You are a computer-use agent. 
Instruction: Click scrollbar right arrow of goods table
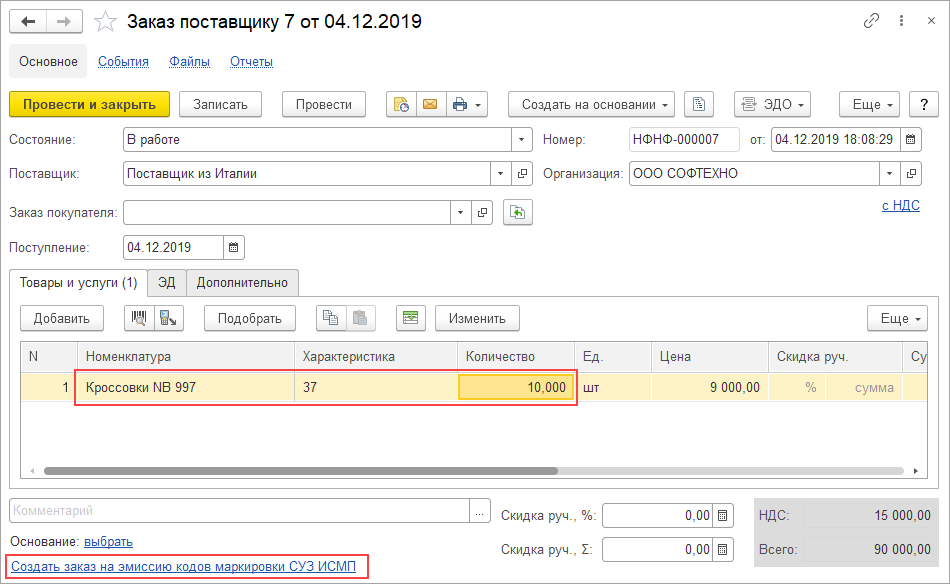[x=915, y=471]
